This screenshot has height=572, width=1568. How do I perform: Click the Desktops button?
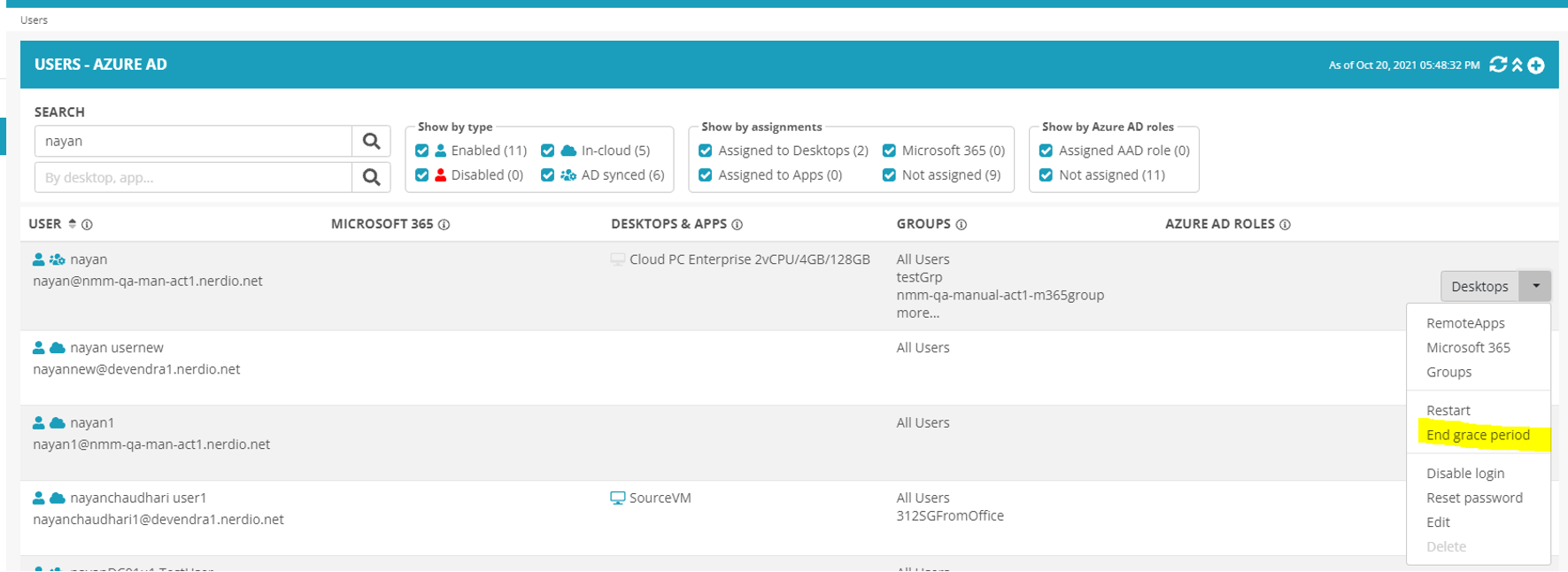tap(1479, 286)
